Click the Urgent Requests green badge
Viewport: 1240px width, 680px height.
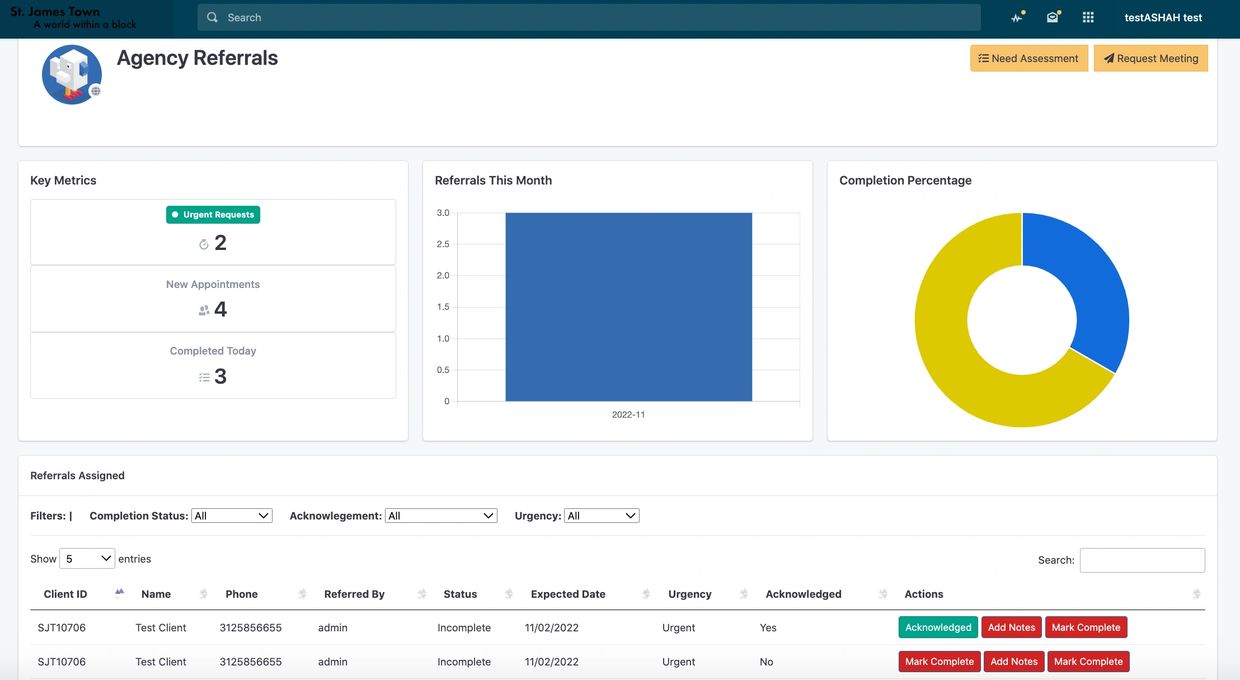pyautogui.click(x=213, y=214)
